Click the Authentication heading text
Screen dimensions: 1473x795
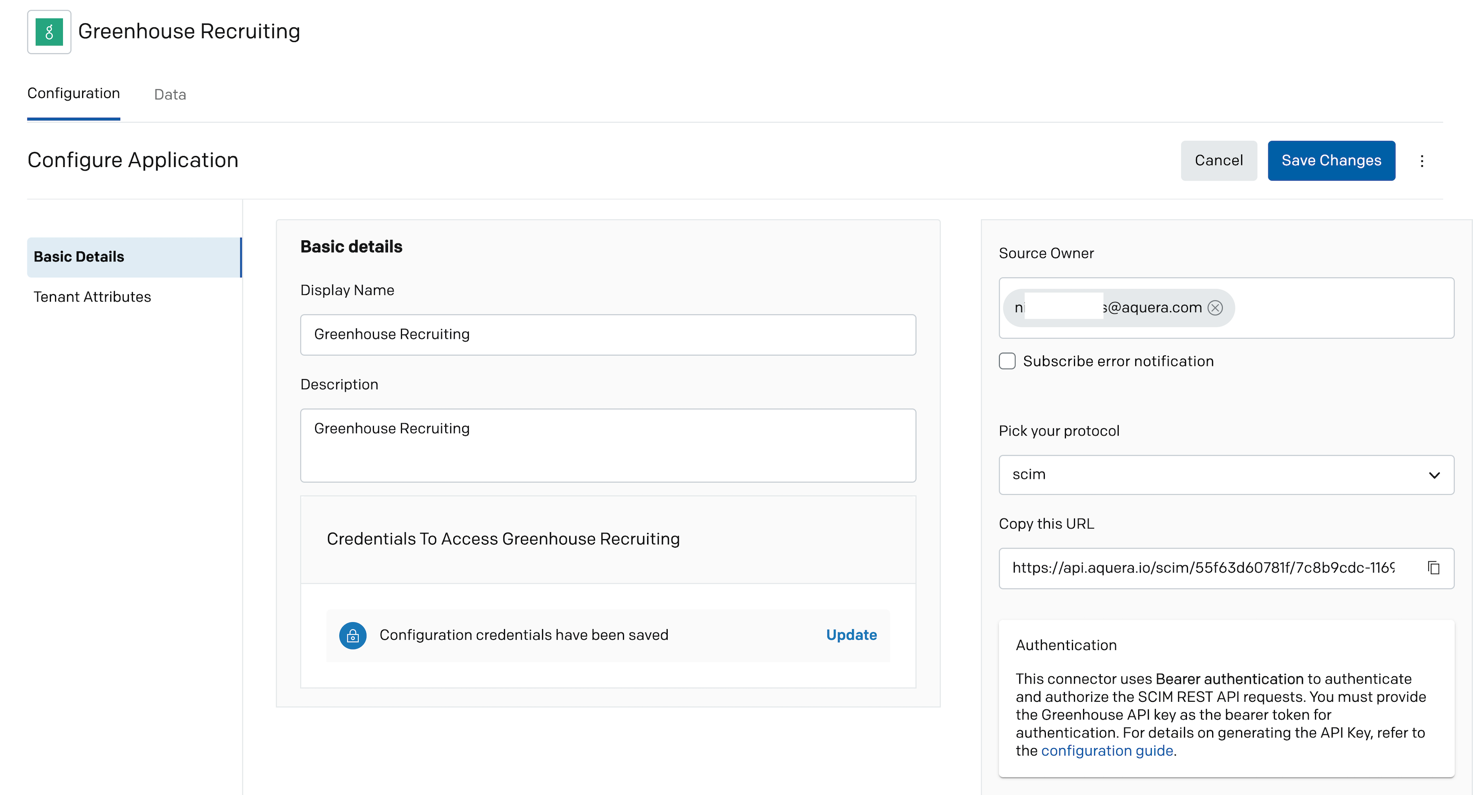click(1066, 646)
